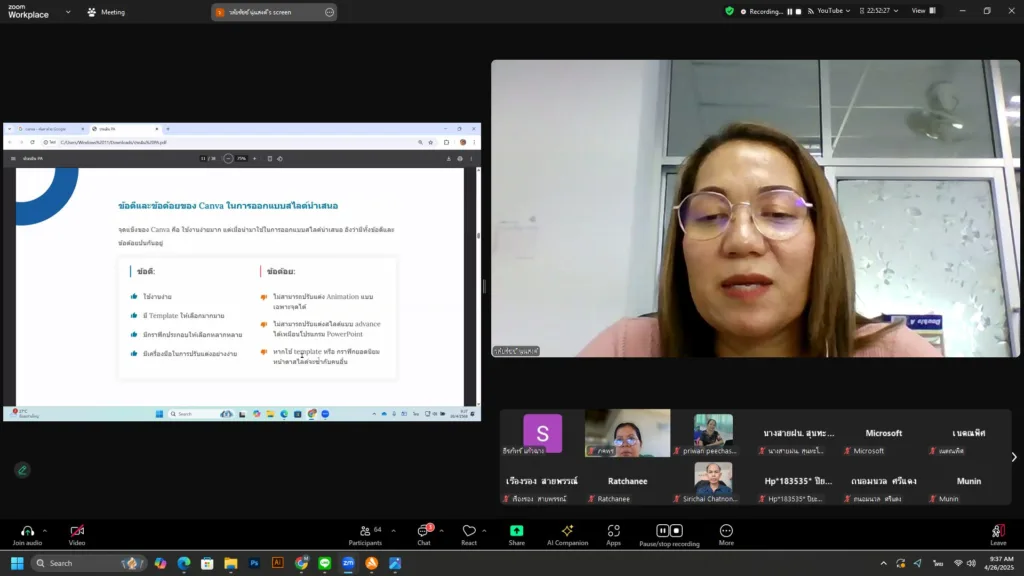Expand the arrow next to Participants
The image size is (1024, 576).
pos(393,531)
